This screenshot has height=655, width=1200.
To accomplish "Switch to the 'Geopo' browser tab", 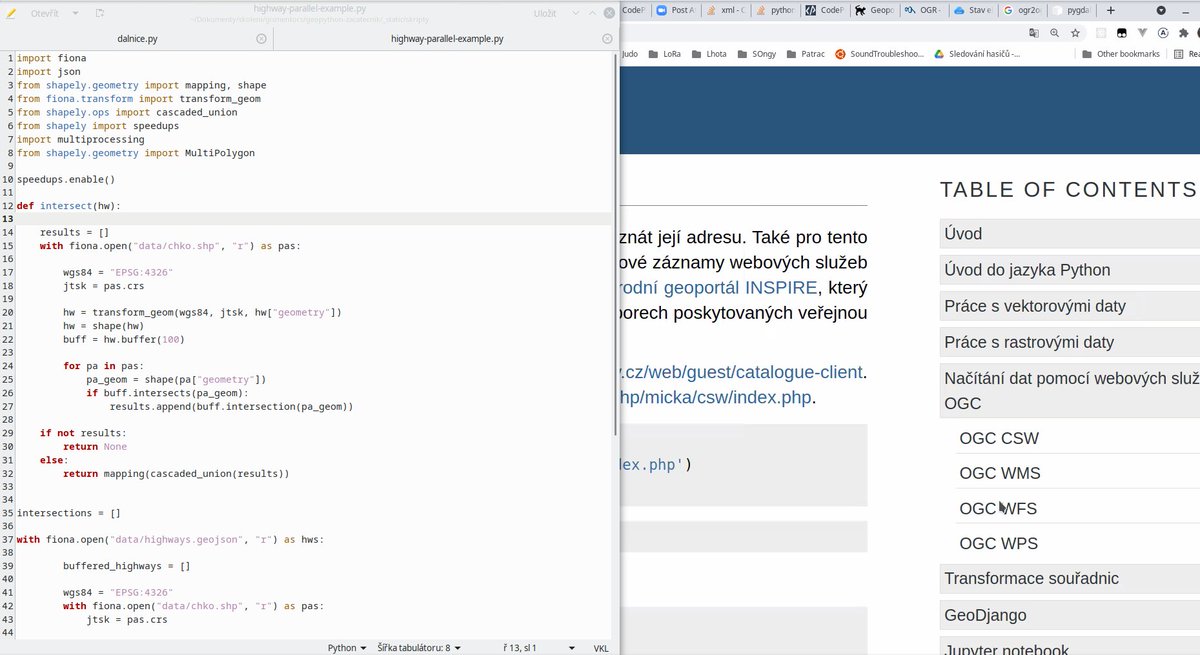I will pyautogui.click(x=875, y=10).
